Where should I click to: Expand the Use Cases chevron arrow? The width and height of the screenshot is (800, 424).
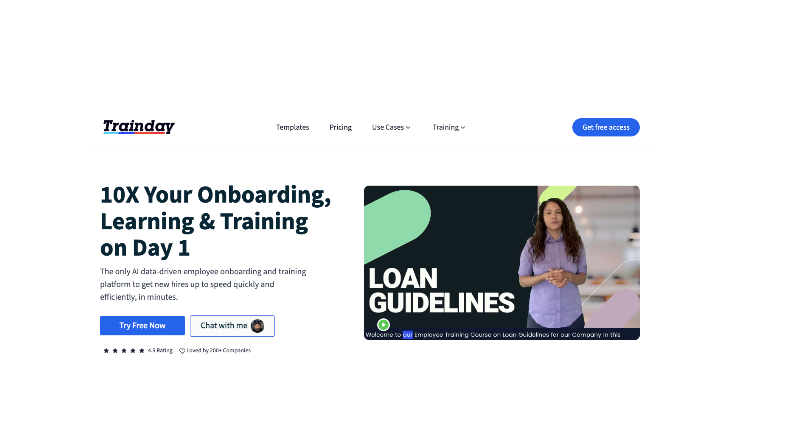(408, 128)
